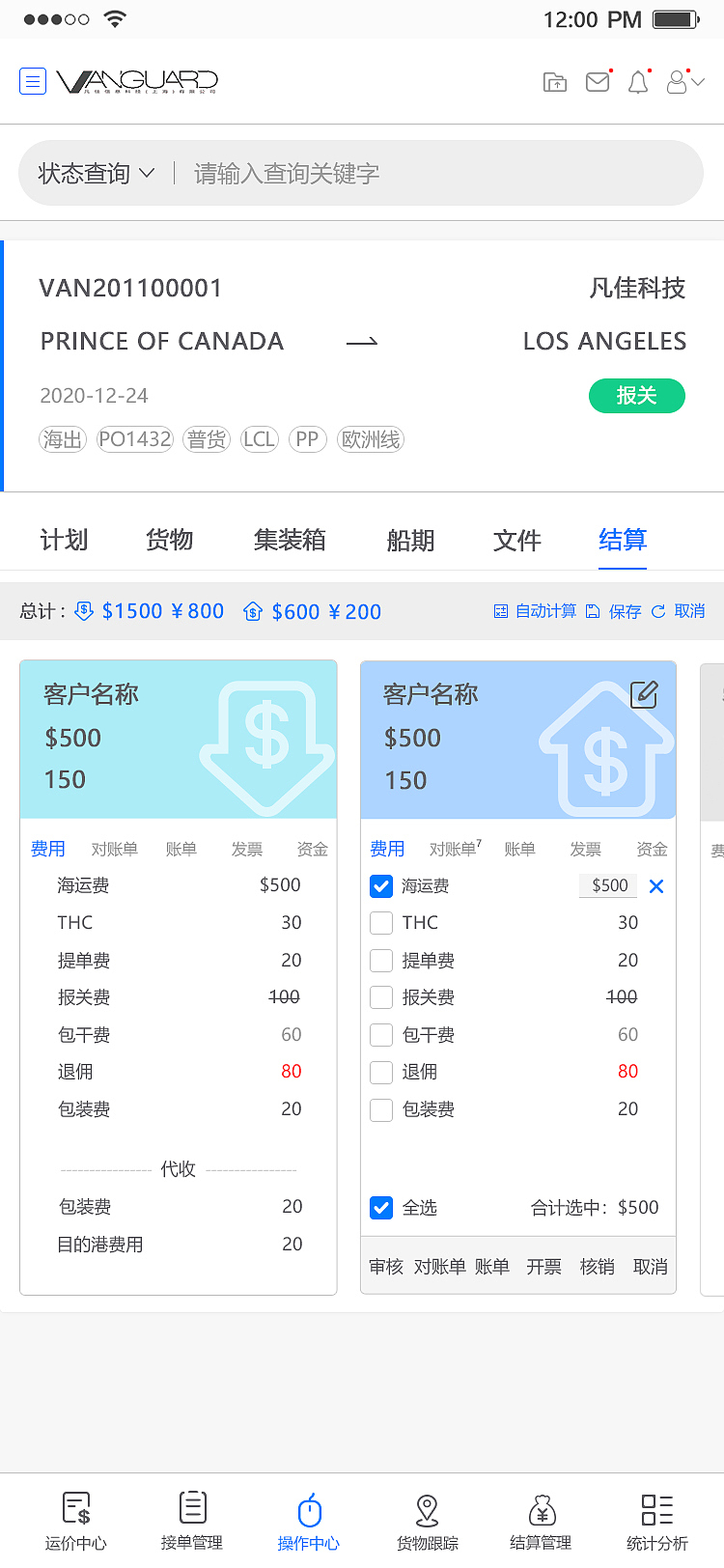The width and height of the screenshot is (724, 1568).
Task: Select the 船期 tab
Action: pos(410,540)
